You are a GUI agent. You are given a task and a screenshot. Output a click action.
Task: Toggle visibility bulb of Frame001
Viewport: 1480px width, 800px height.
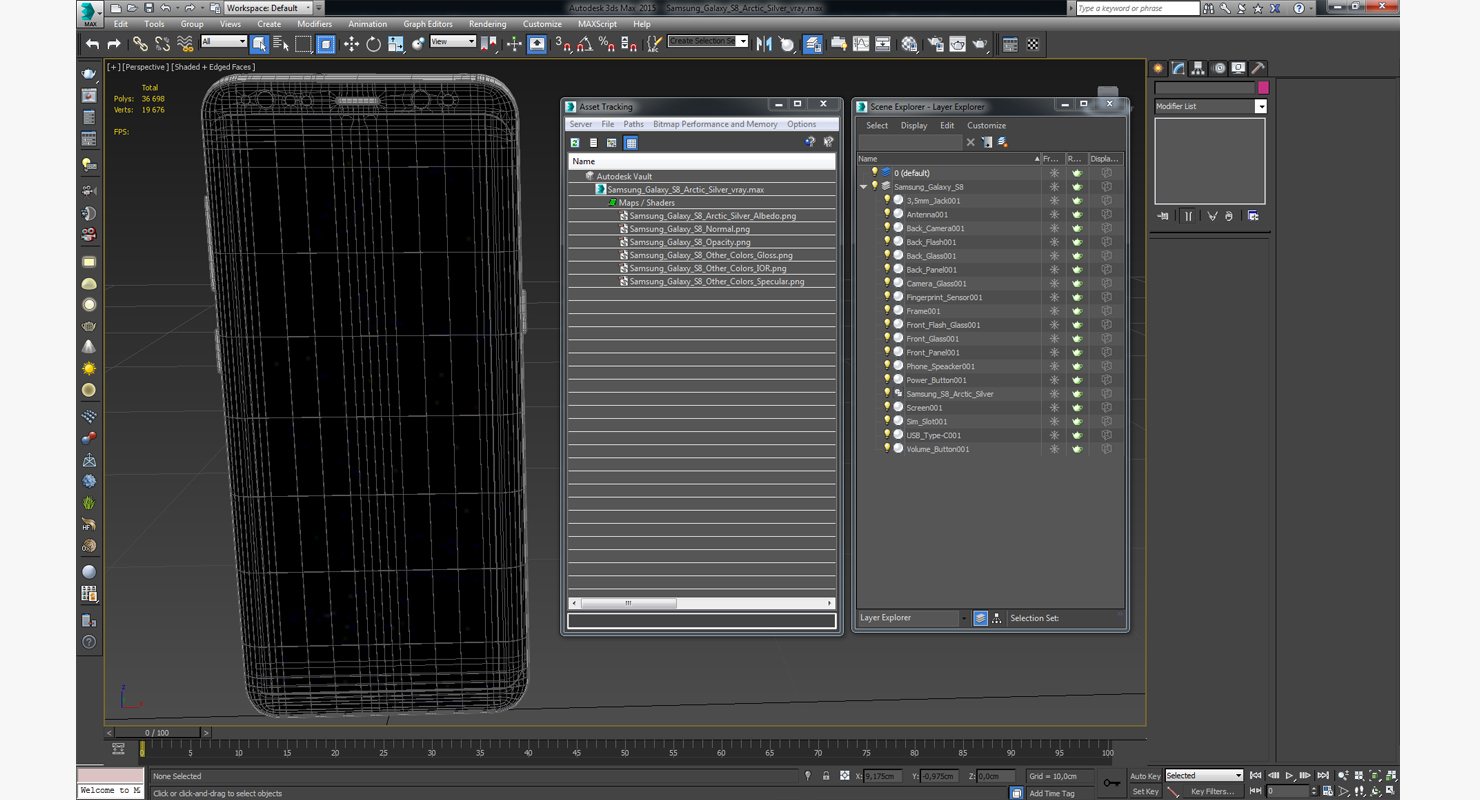pyautogui.click(x=886, y=311)
